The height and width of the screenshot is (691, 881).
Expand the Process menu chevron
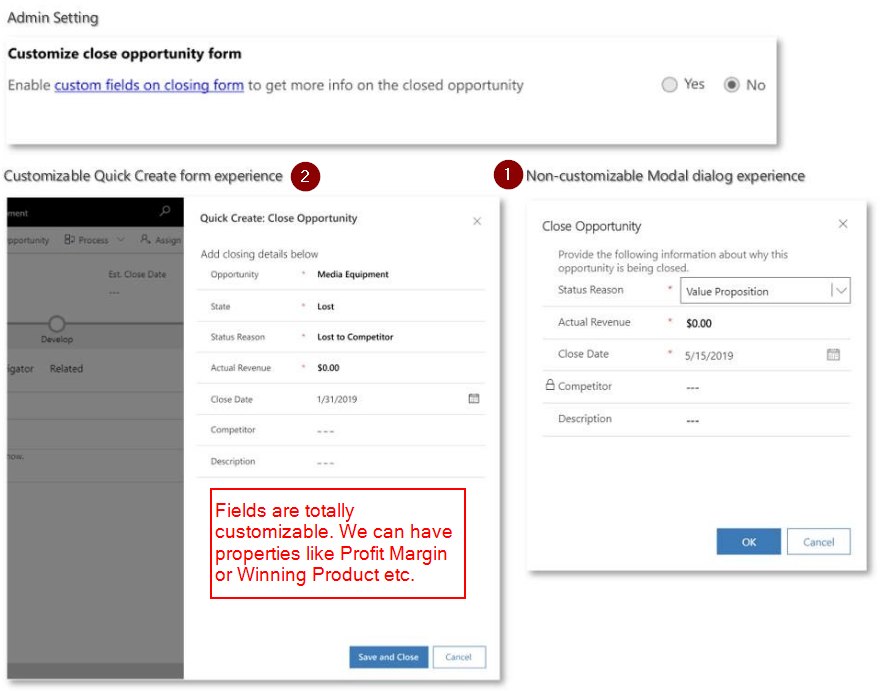pos(120,240)
